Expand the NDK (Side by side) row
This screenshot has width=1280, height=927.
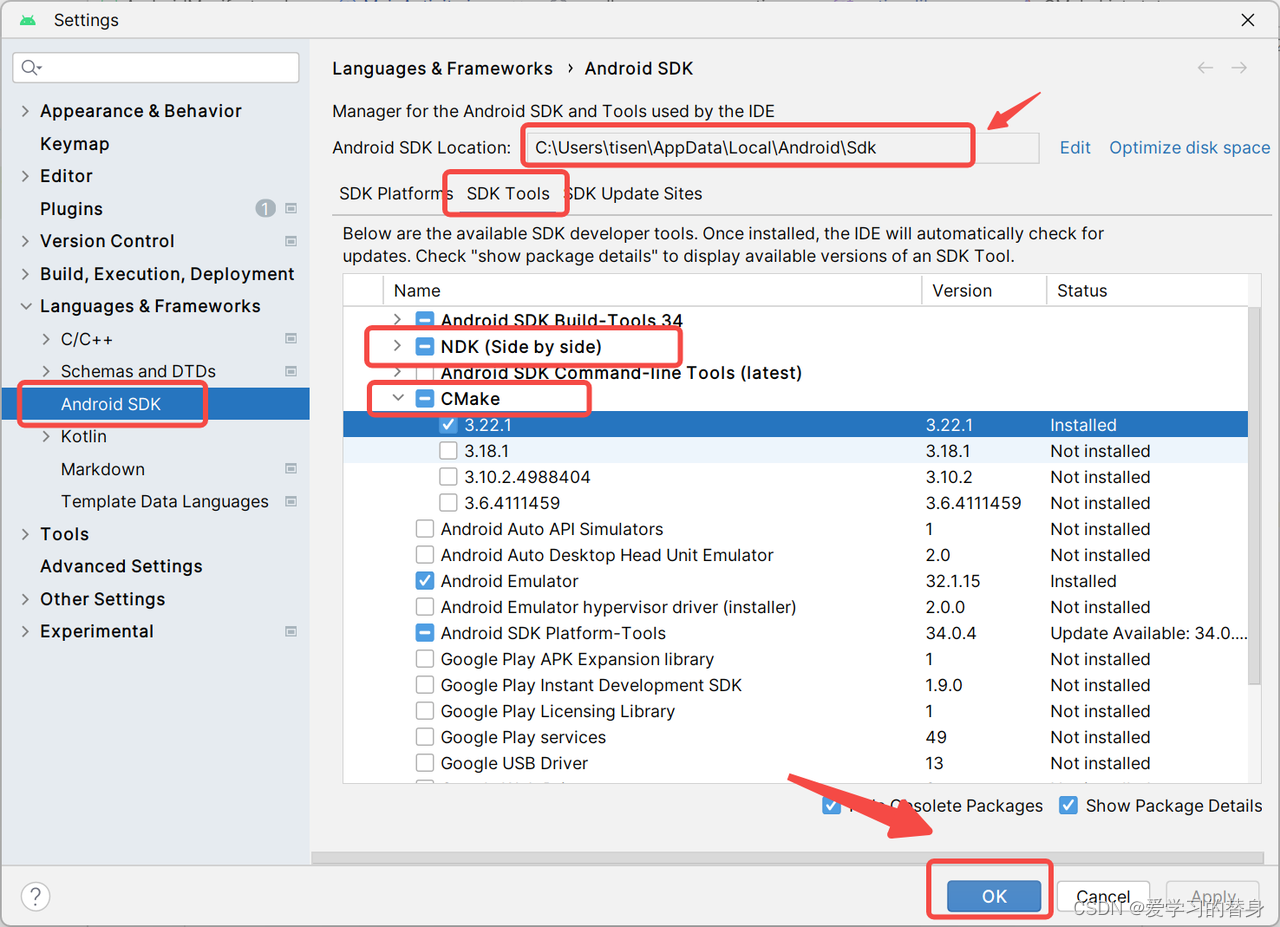397,346
